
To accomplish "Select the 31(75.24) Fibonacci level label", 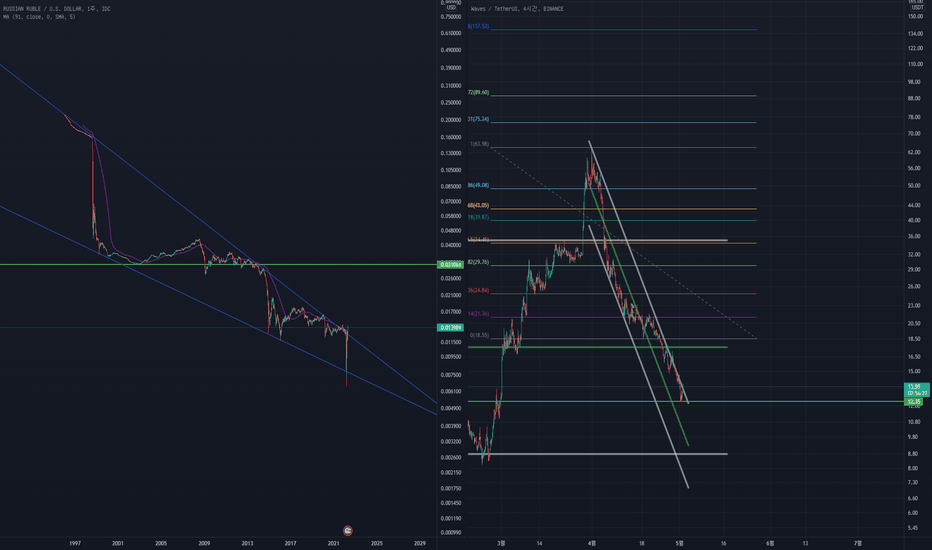I will [478, 119].
